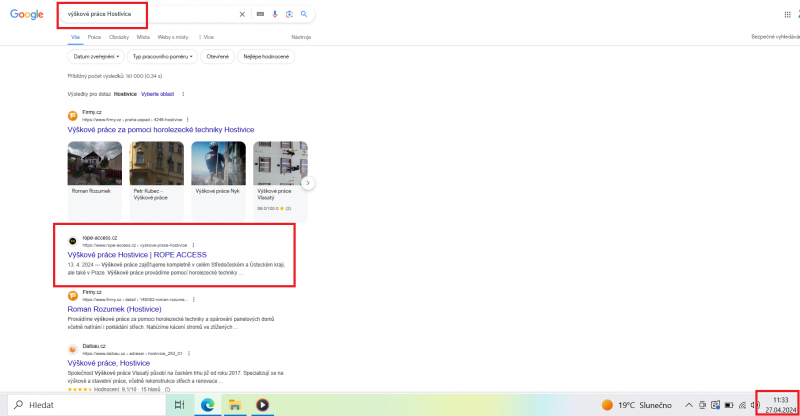This screenshot has height=416, width=800.
Task: Open Microsoft Edge from the taskbar
Action: pyautogui.click(x=207, y=405)
